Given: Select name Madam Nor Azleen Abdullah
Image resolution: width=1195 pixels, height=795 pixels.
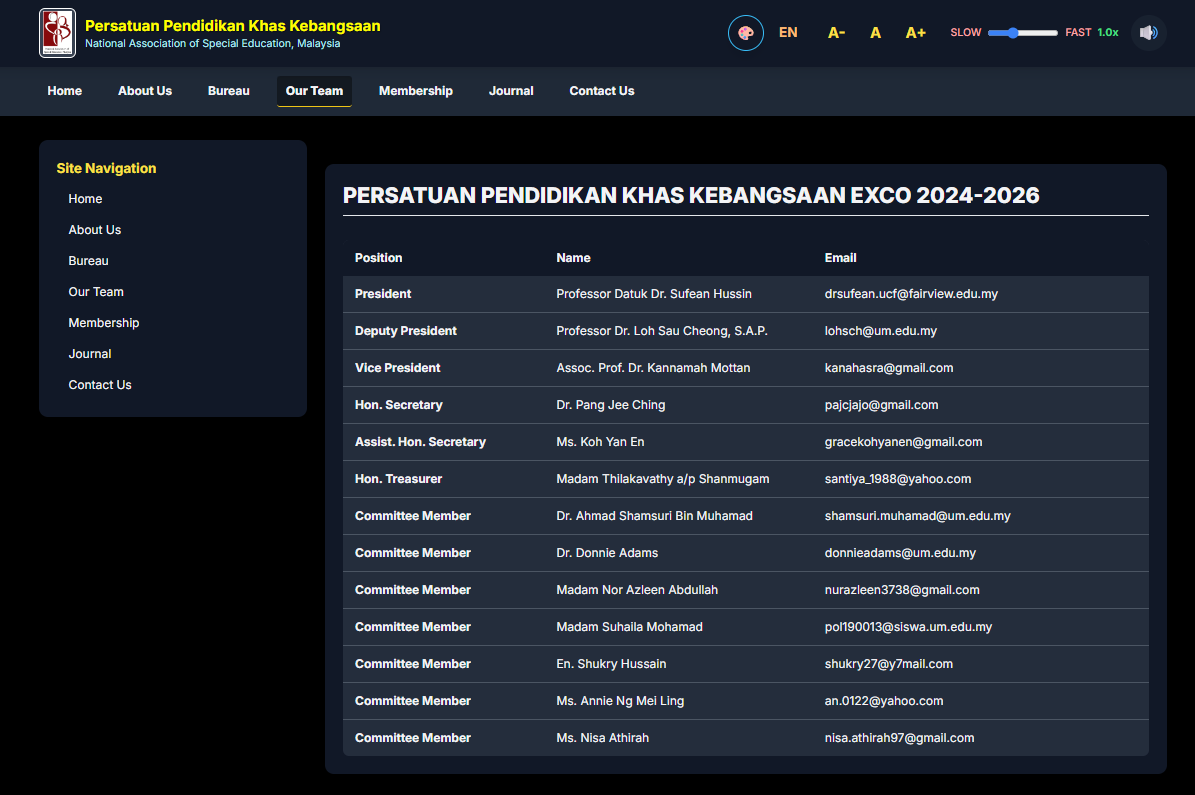Looking at the screenshot, I should [637, 590].
